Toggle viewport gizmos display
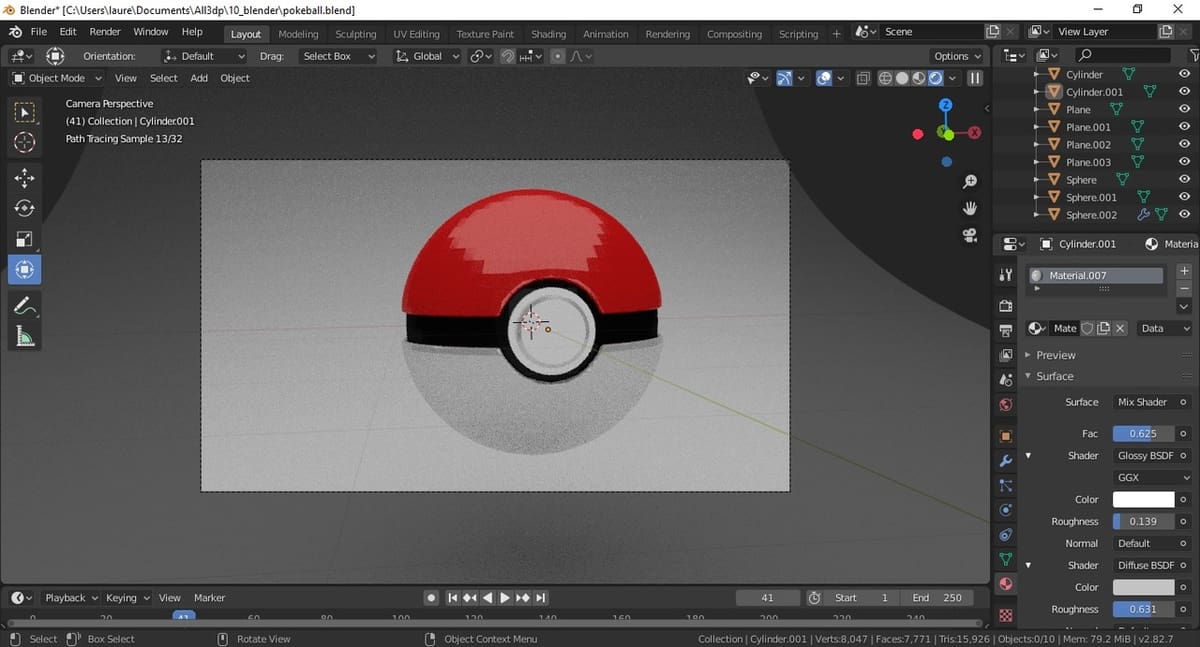 pos(784,78)
